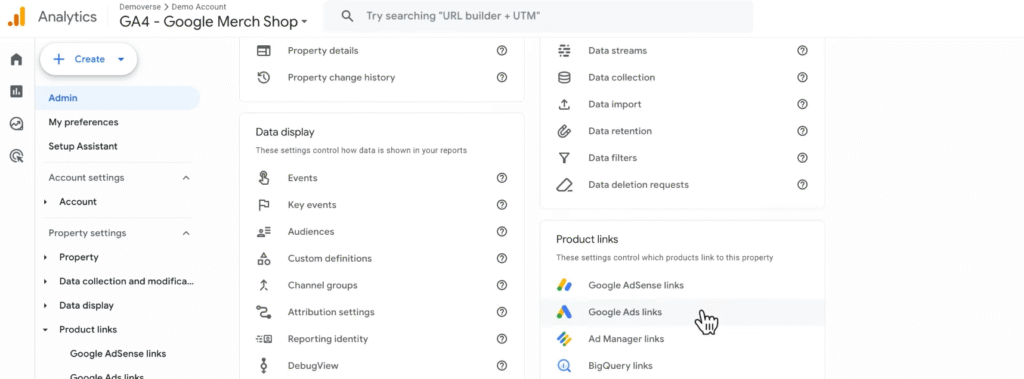Click the search magnifier icon
1024x379 pixels.
tap(347, 16)
